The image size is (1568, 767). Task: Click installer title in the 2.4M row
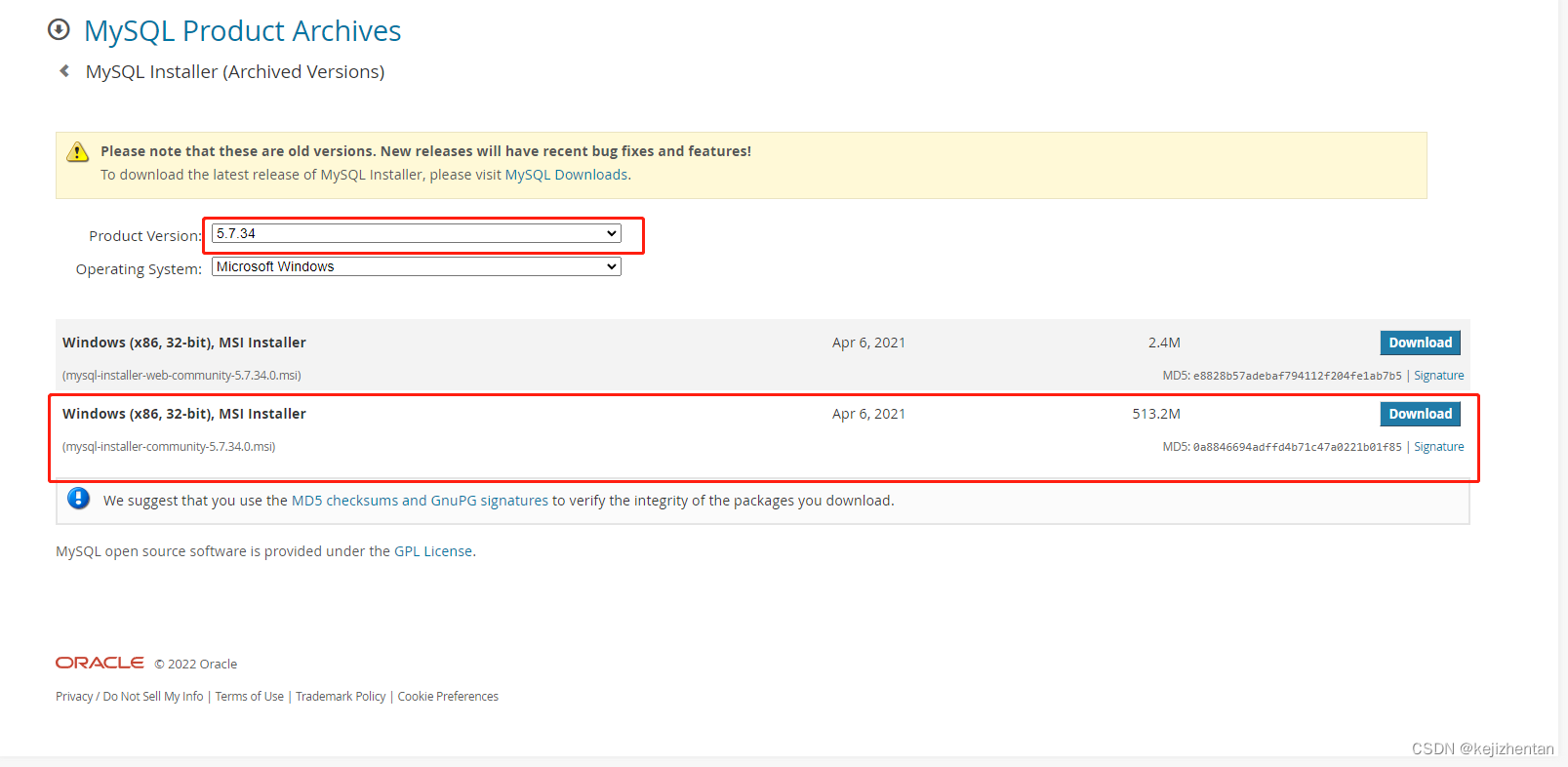[184, 343]
